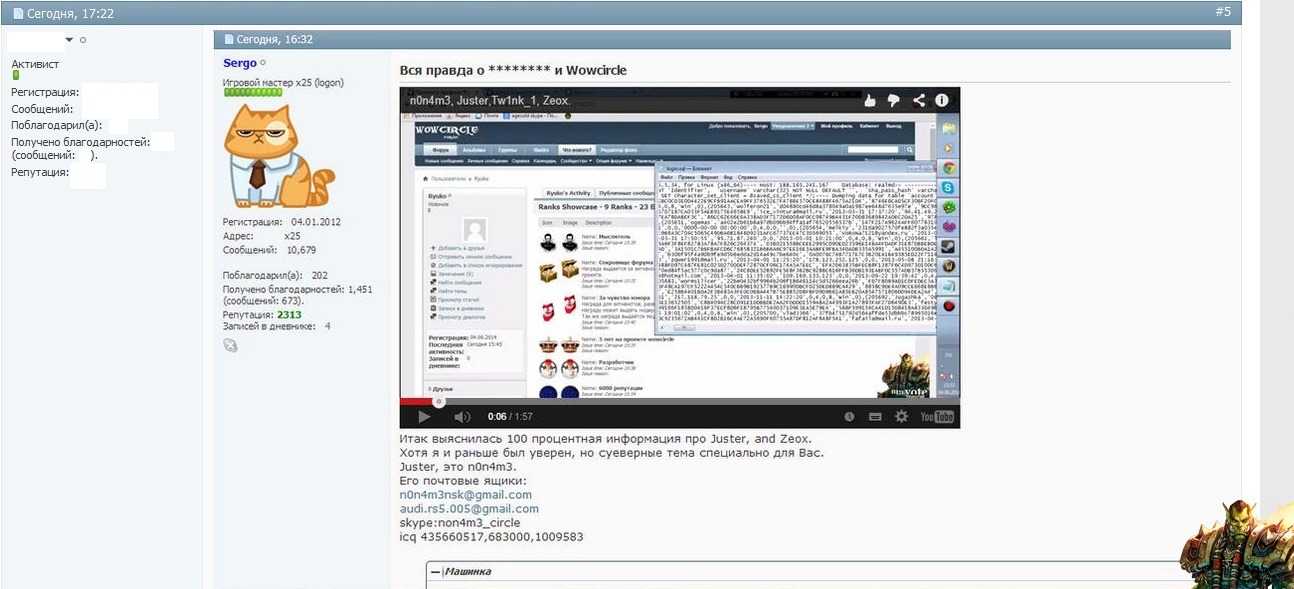Play the embedded video
This screenshot has height=589, width=1294.
click(425, 417)
